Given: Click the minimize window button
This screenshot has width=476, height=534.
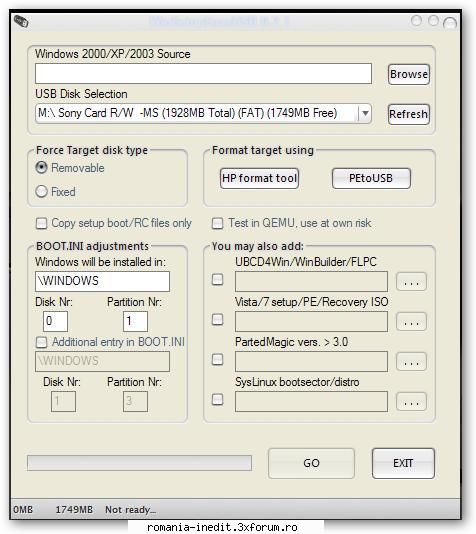Looking at the screenshot, I should [x=416, y=21].
